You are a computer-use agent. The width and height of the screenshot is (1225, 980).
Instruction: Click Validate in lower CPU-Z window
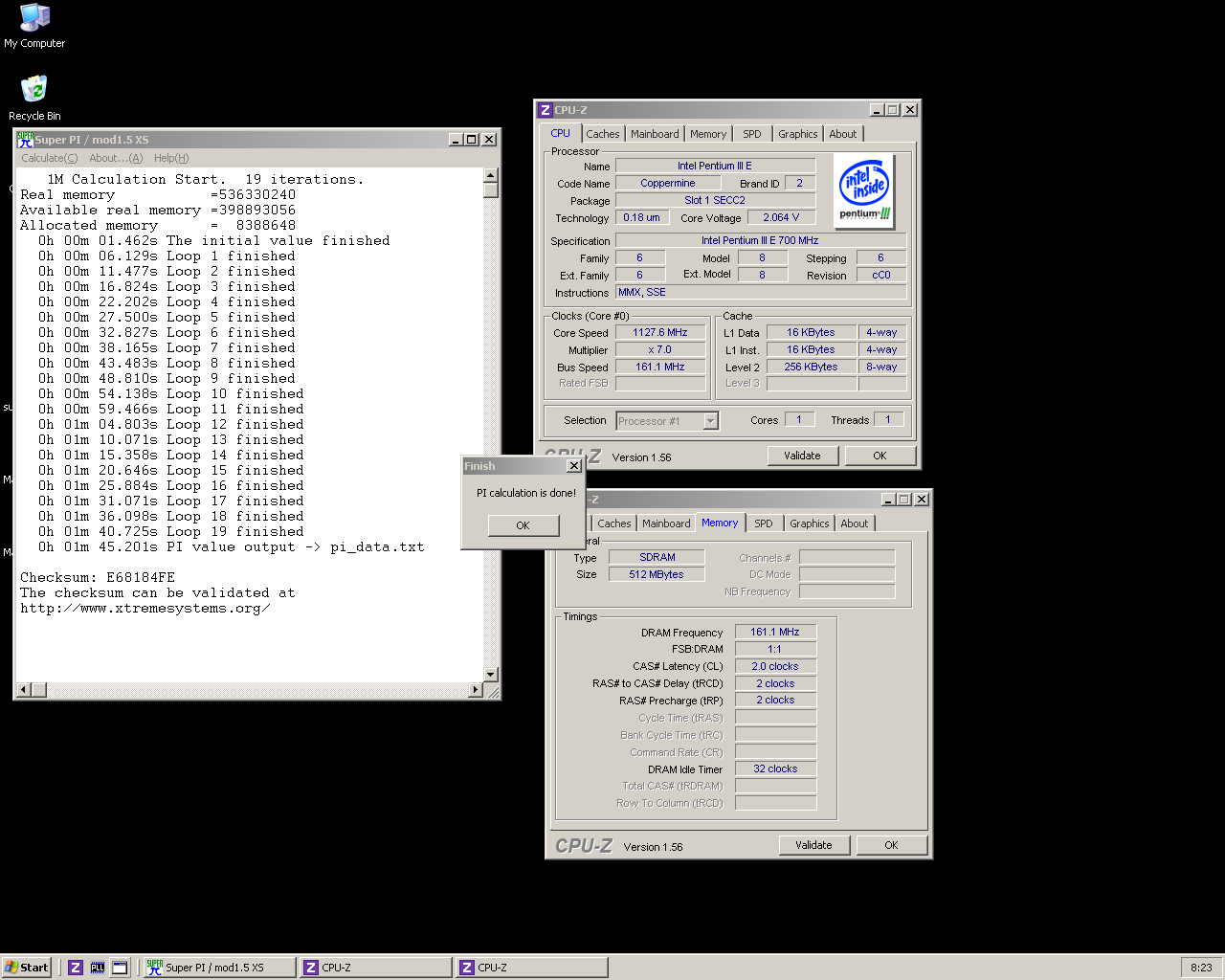813,845
